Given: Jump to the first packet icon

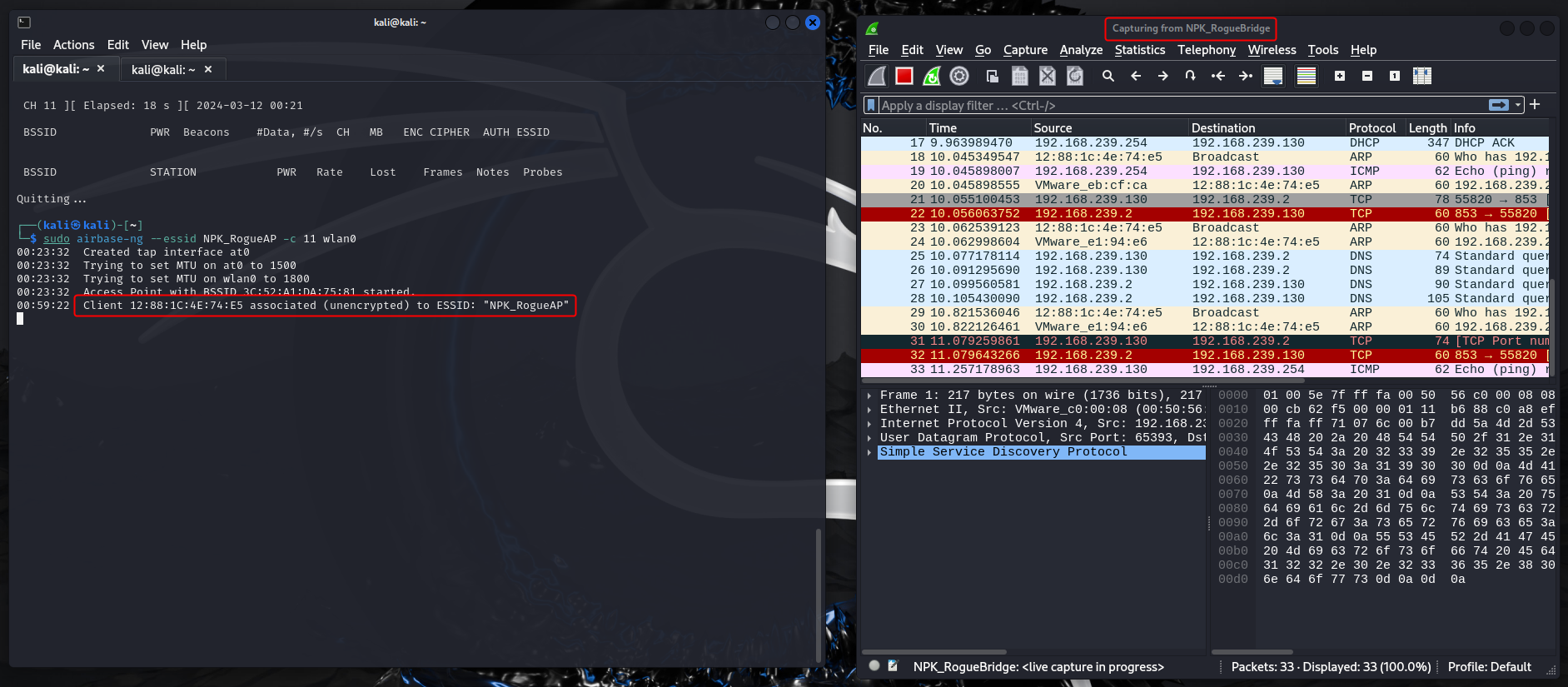Looking at the screenshot, I should [1218, 76].
